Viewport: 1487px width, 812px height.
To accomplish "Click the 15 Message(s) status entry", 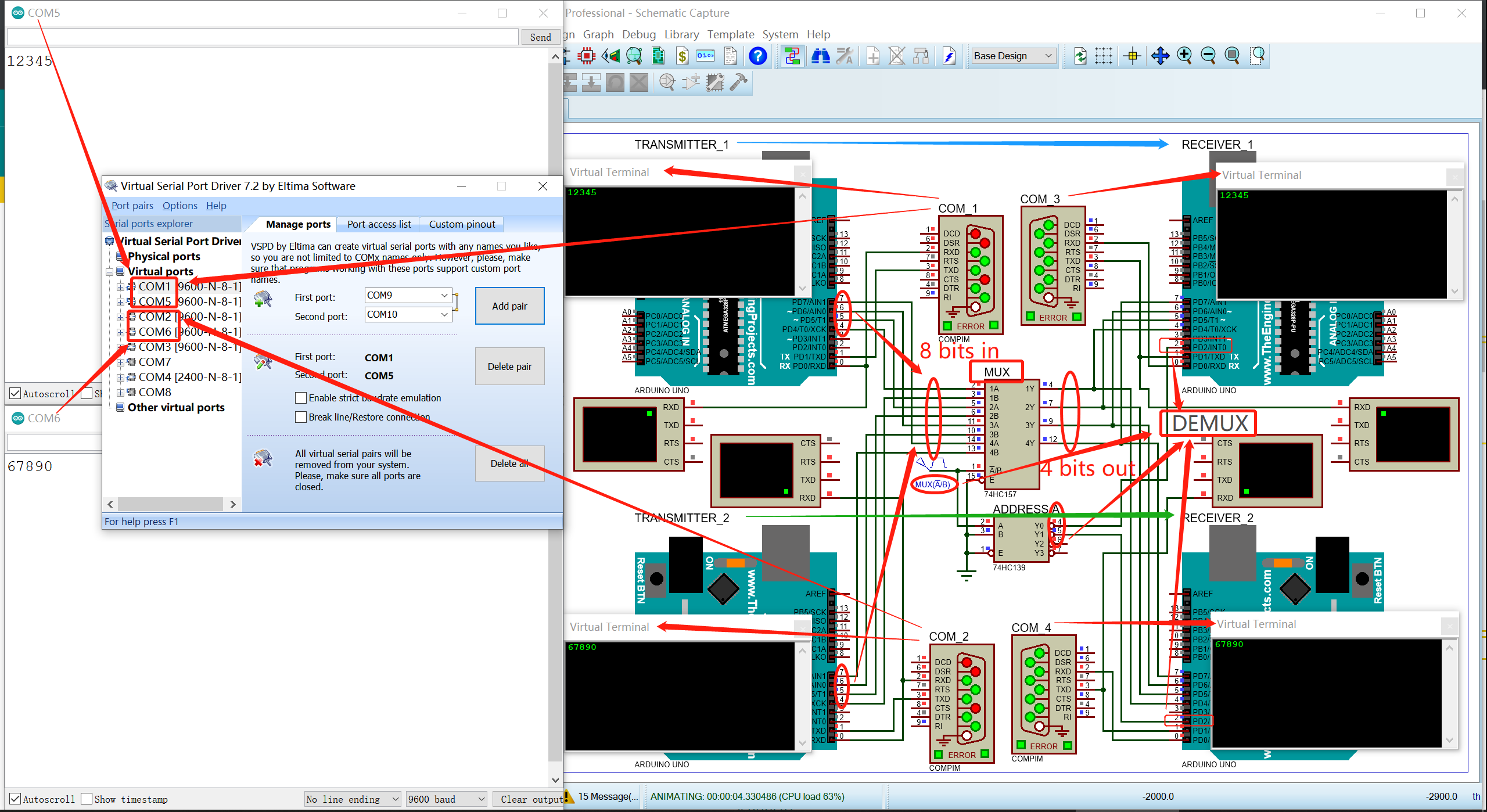I will (602, 796).
